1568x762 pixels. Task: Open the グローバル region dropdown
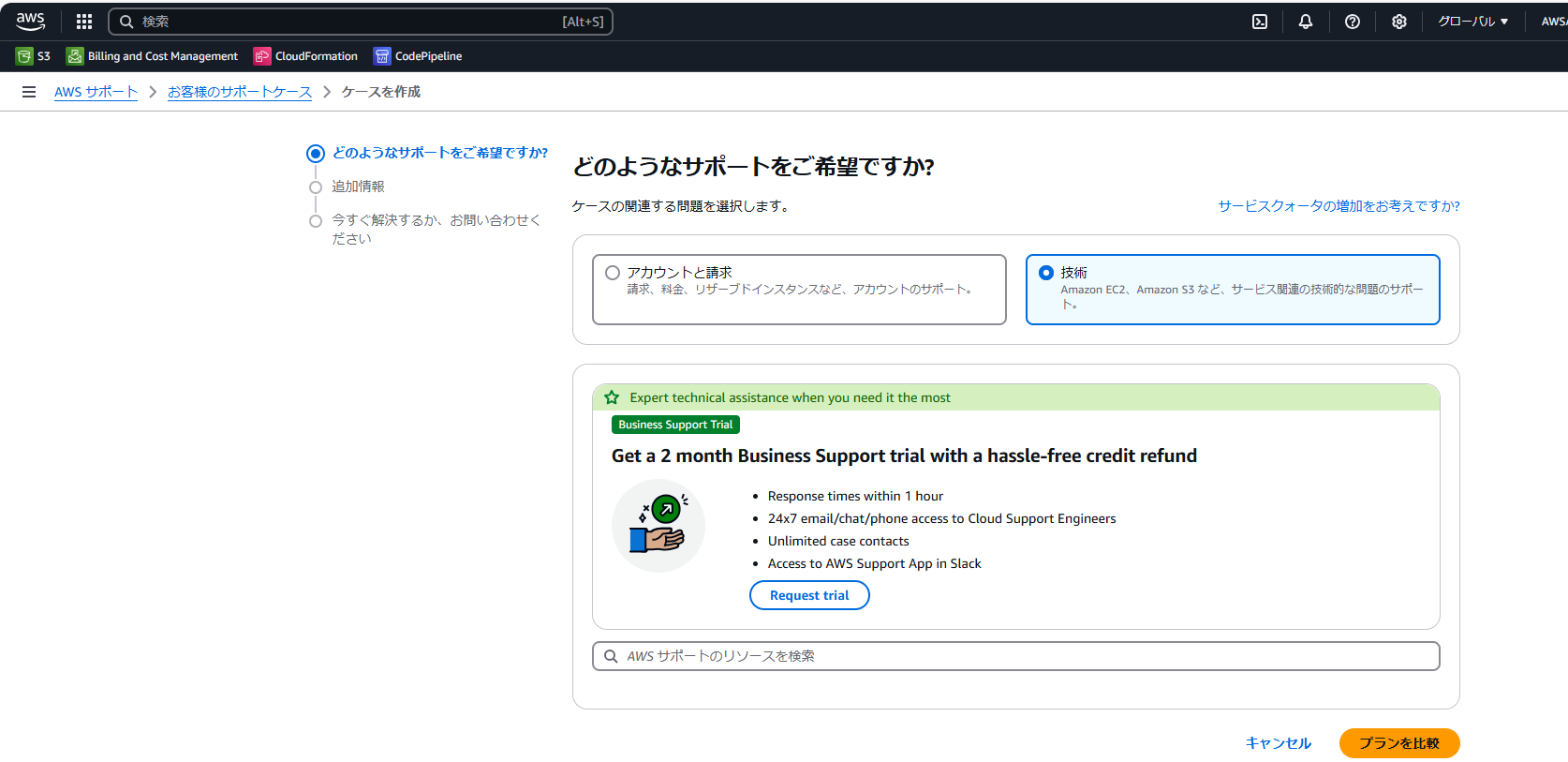tap(1473, 22)
